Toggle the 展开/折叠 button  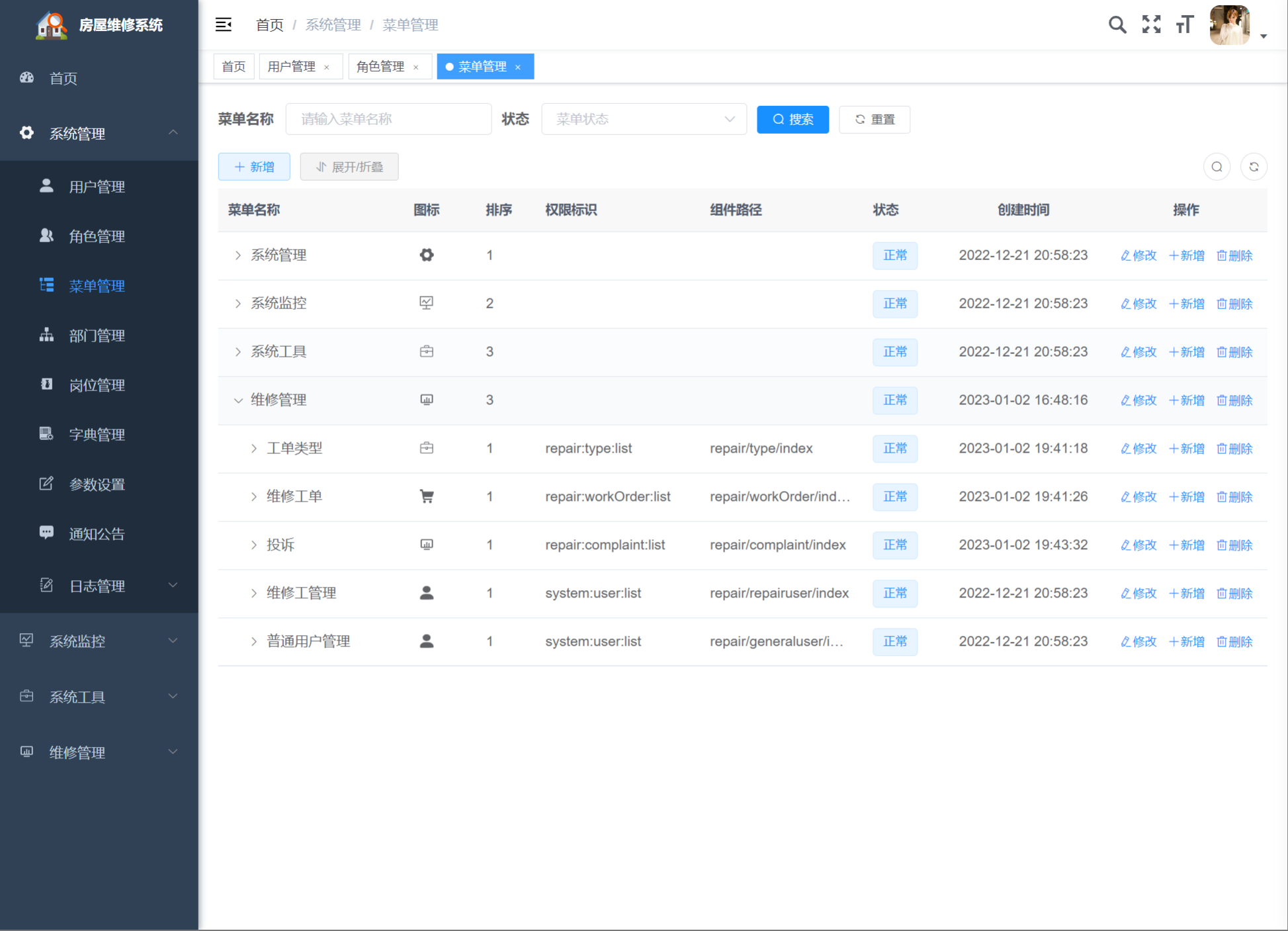click(x=349, y=167)
